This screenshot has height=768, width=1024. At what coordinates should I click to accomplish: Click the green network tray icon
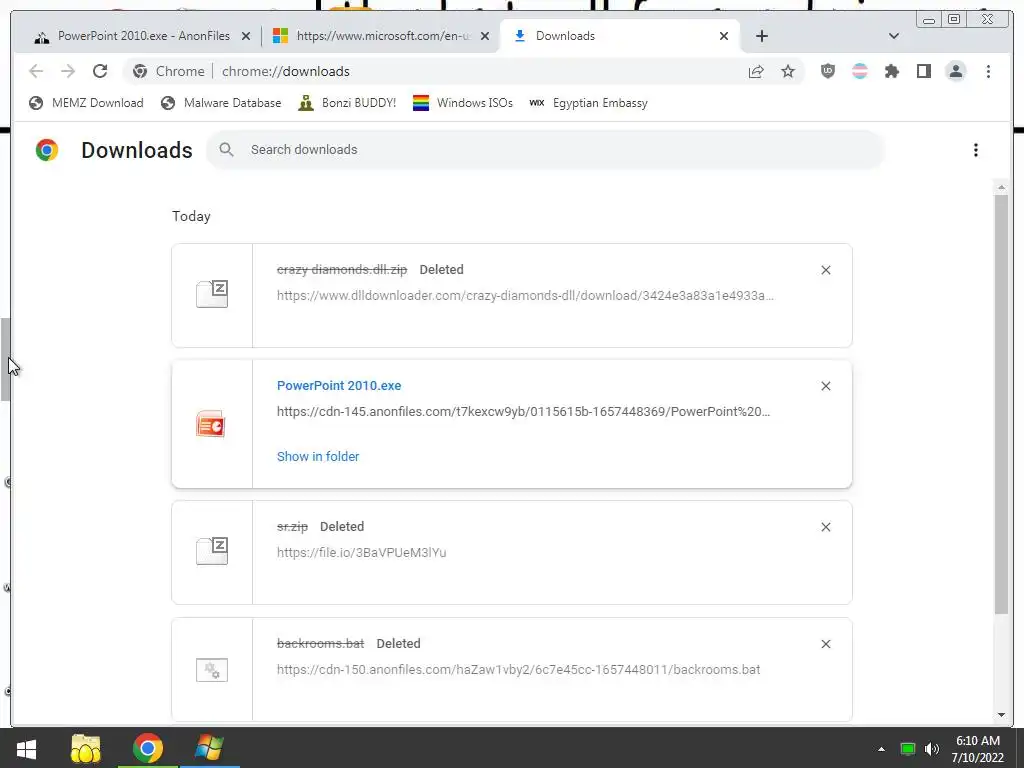pyautogui.click(x=907, y=749)
